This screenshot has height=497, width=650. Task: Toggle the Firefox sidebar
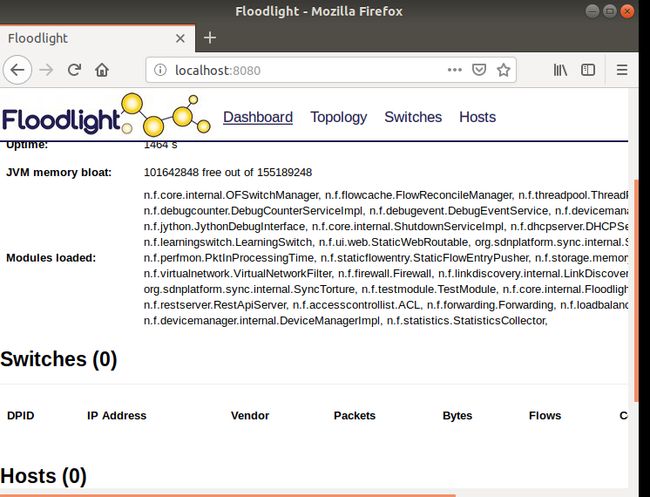click(x=588, y=70)
